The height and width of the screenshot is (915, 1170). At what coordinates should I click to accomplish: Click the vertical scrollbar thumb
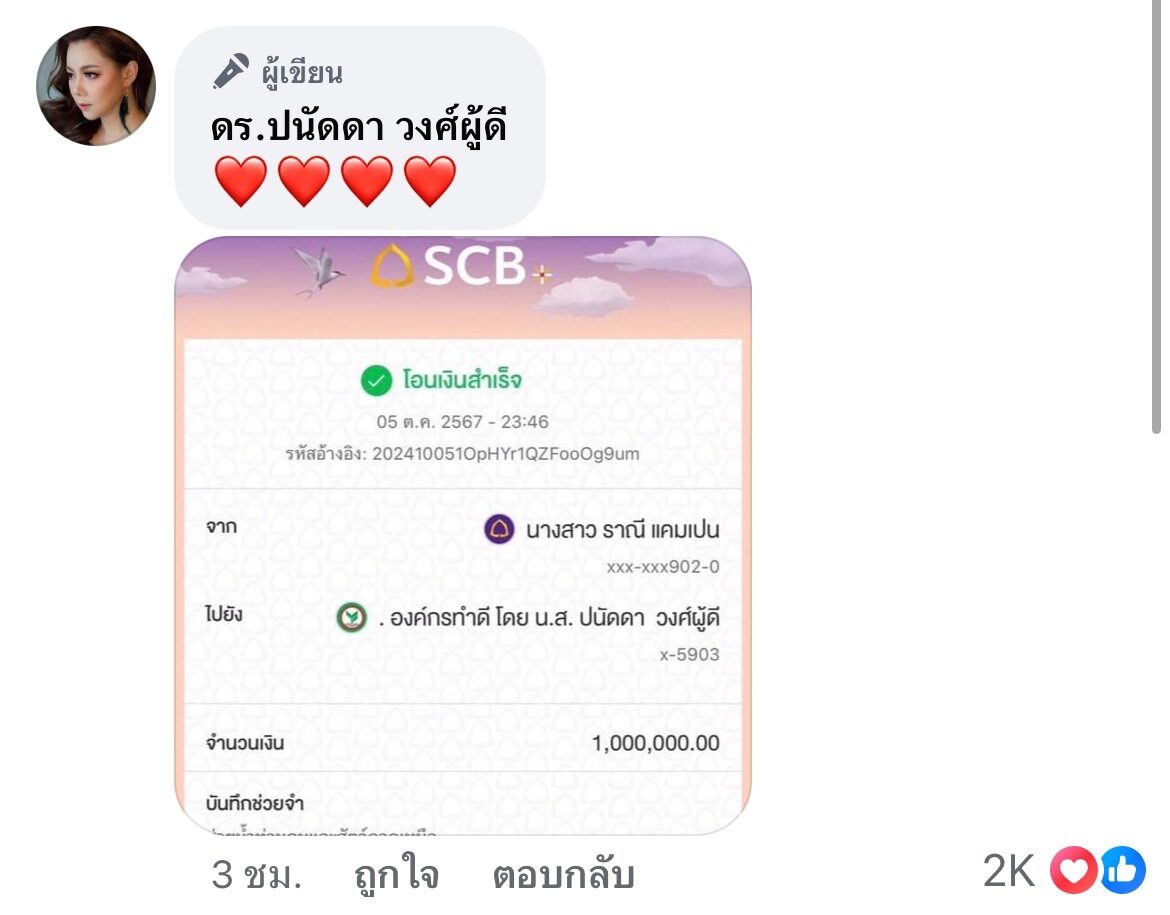point(1156,216)
